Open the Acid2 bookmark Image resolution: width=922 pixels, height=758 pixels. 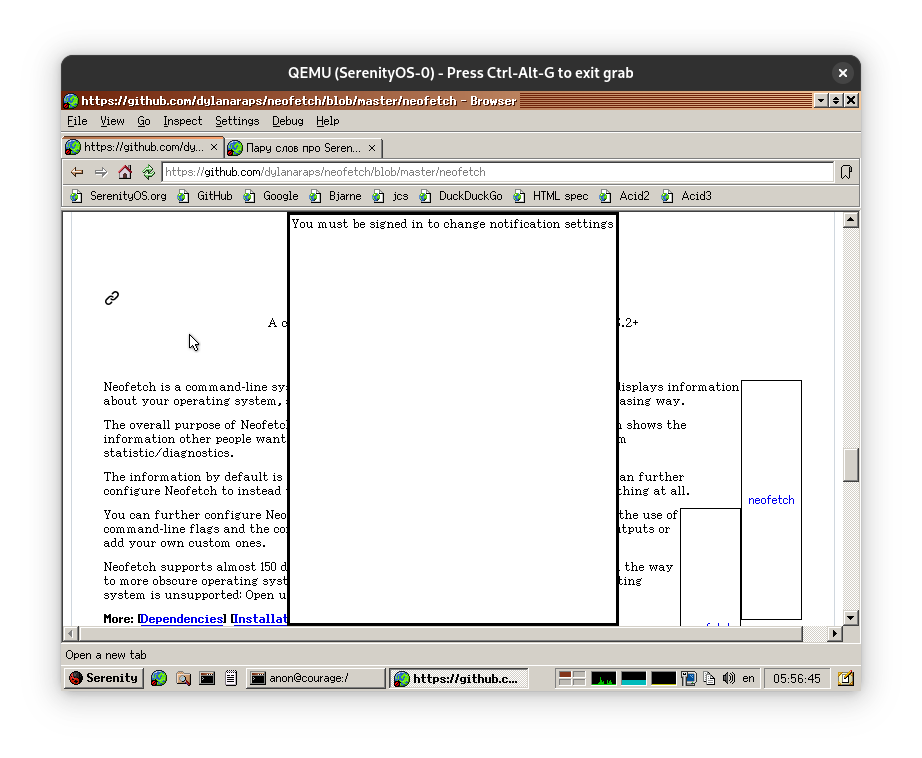click(x=624, y=196)
